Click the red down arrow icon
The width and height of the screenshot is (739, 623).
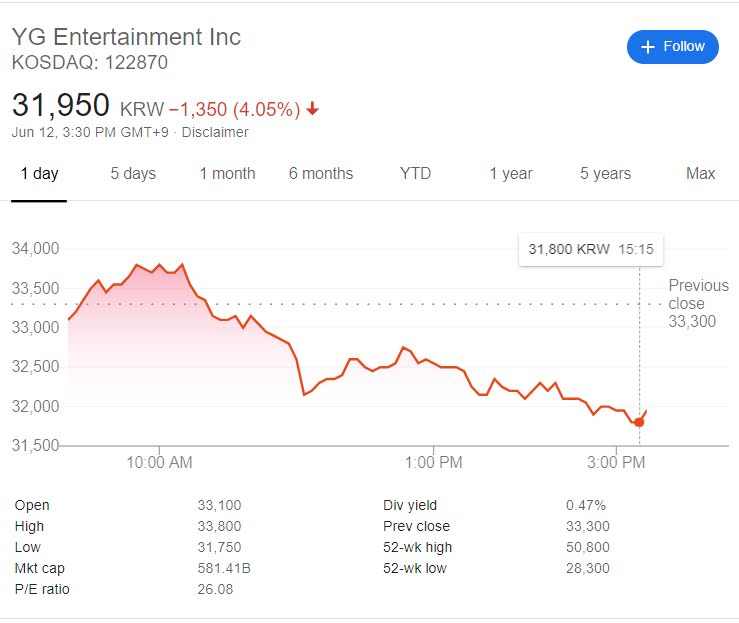click(x=313, y=108)
